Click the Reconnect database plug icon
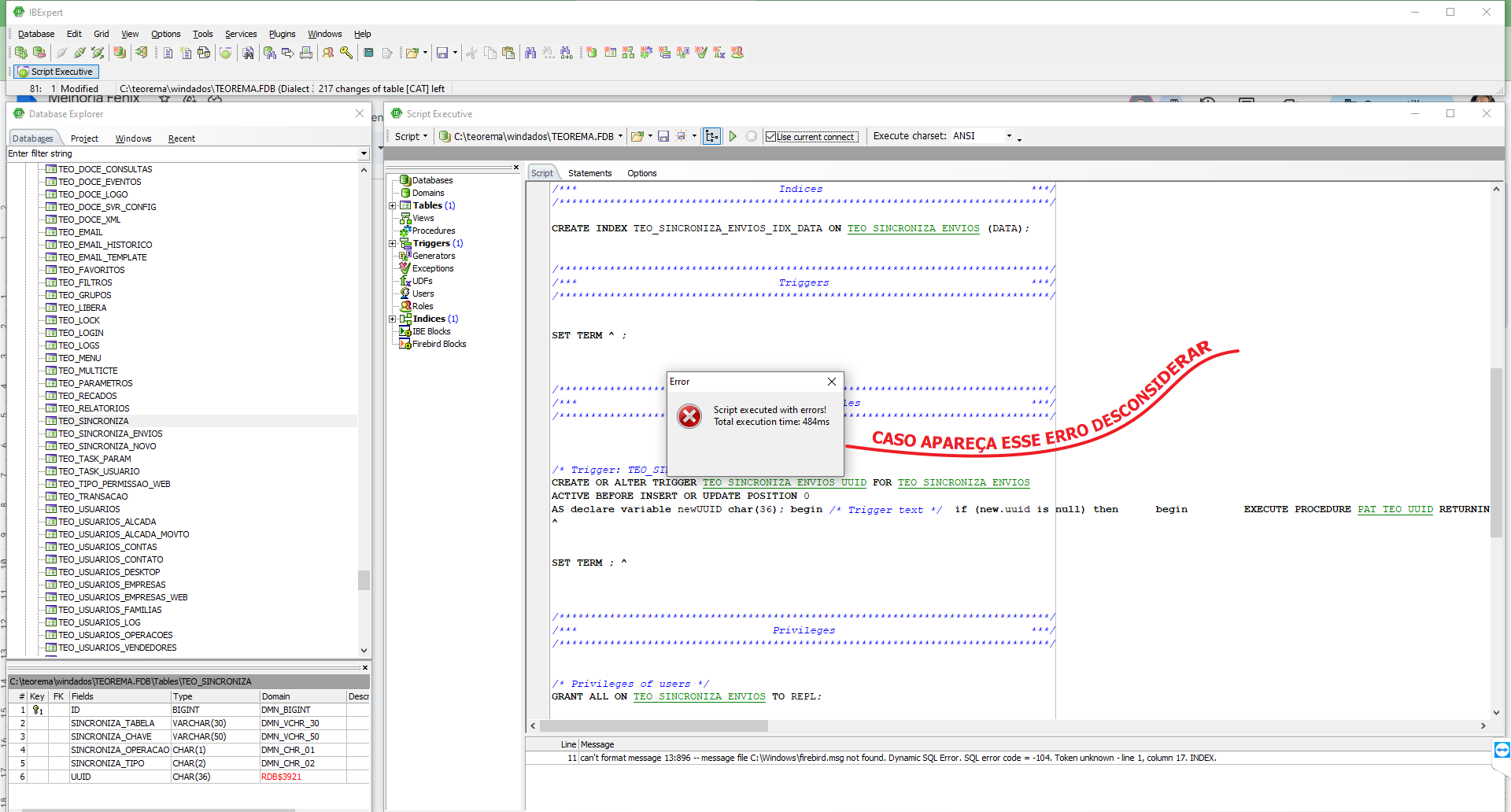 [x=98, y=53]
